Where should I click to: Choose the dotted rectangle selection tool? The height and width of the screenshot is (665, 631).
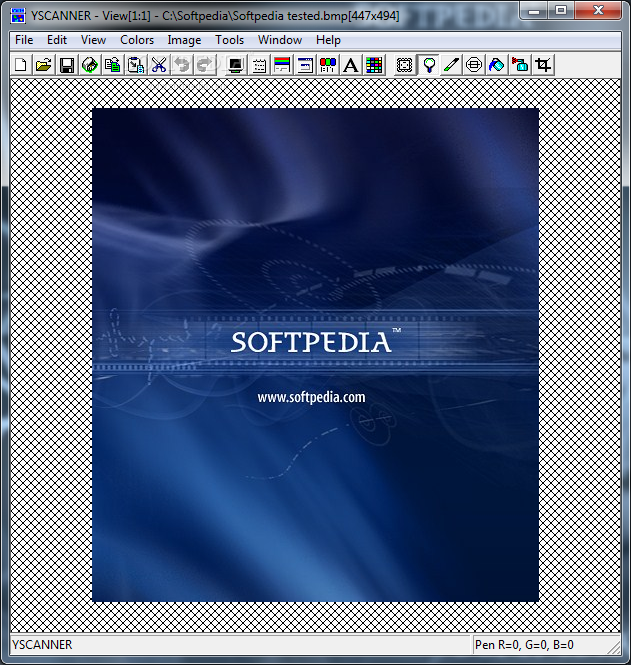point(405,65)
